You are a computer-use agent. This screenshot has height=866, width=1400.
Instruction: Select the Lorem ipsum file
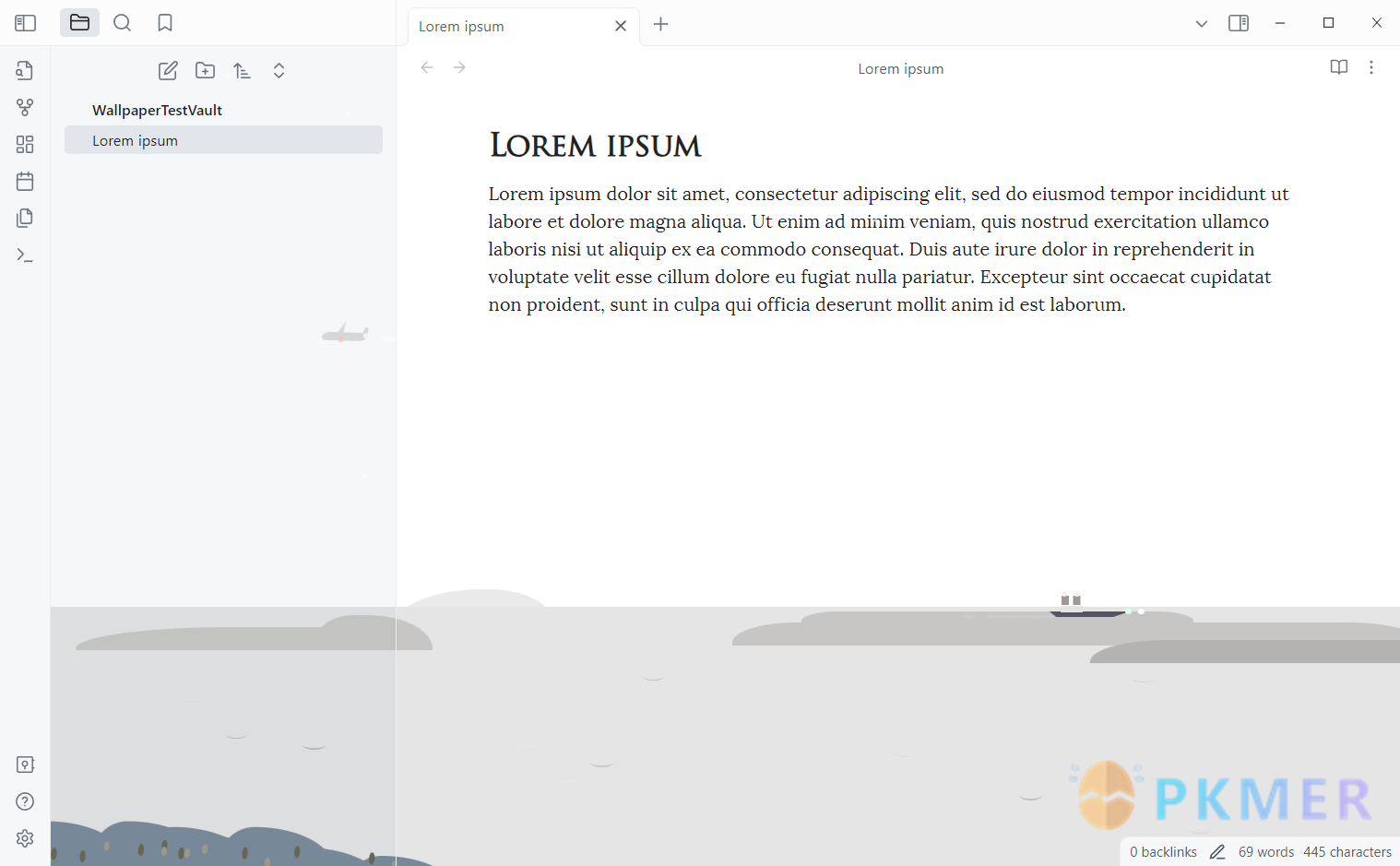click(x=223, y=140)
